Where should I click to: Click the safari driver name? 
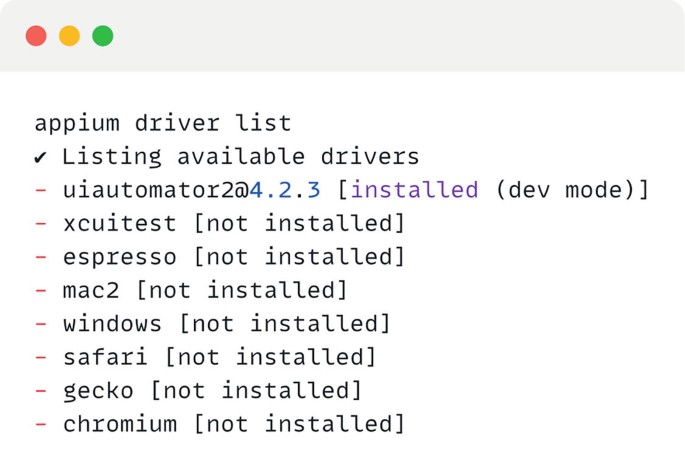105,357
